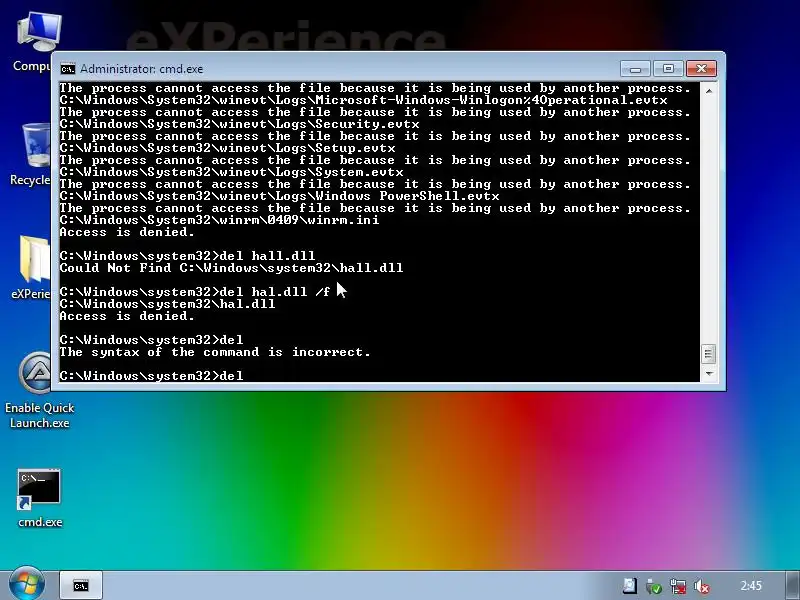Screen dimensions: 800x600
Task: Click the cmd window title bar icon
Action: 67,69
